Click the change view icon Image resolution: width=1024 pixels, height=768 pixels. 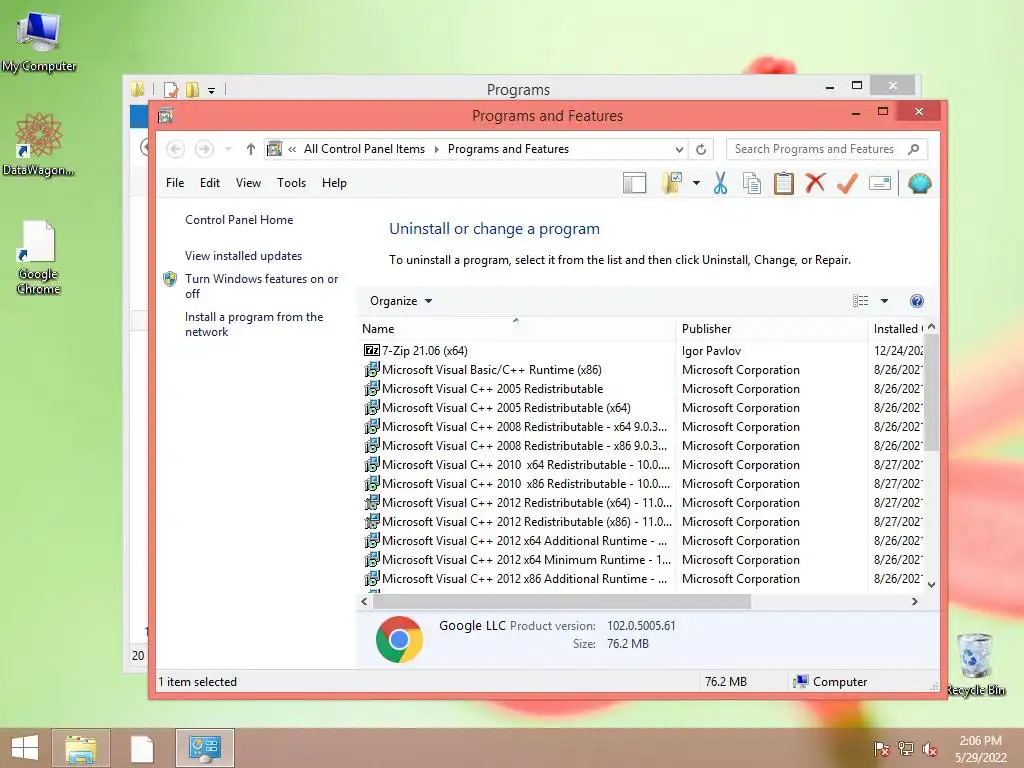pos(861,301)
